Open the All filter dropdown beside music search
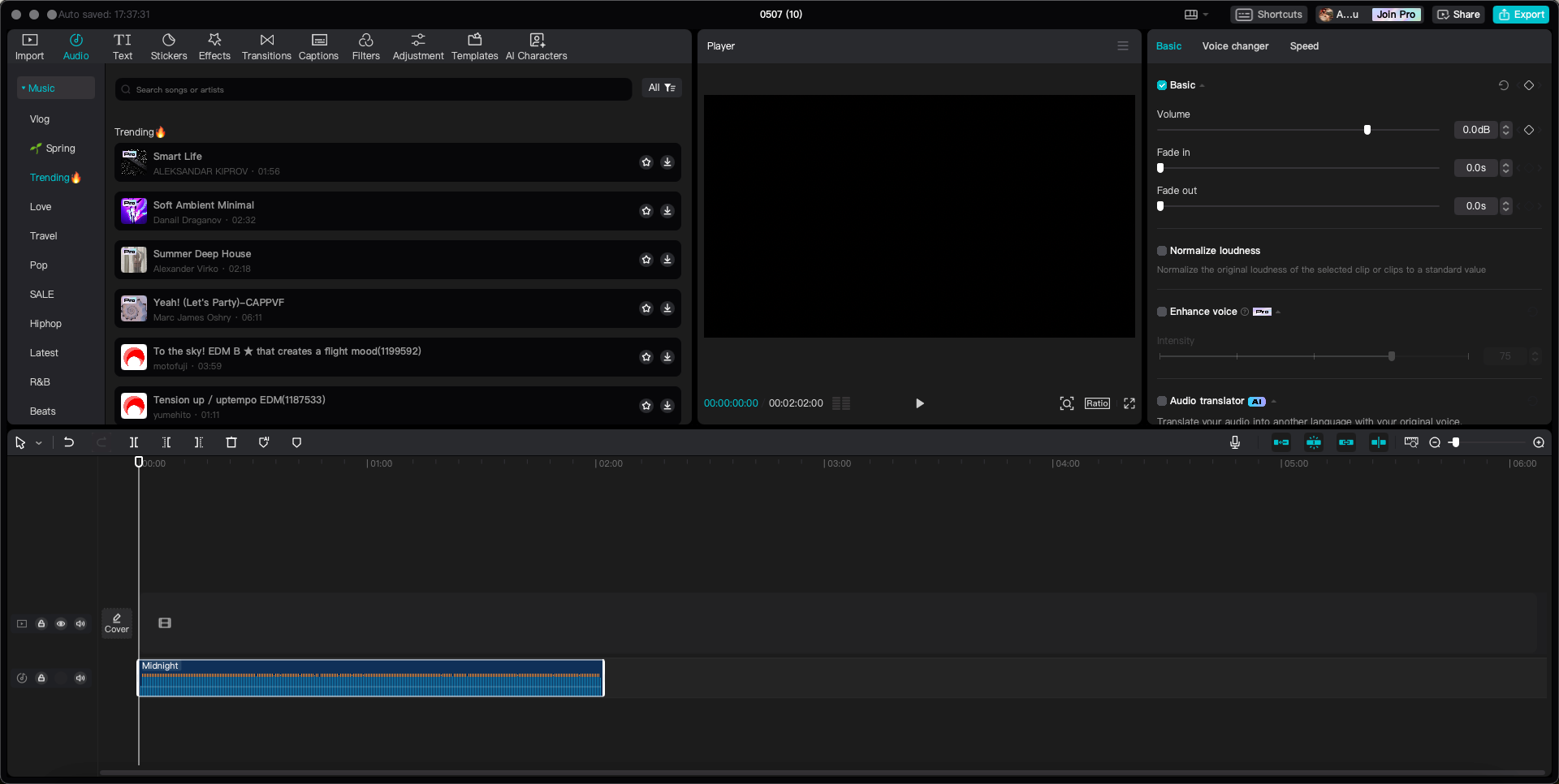This screenshot has height=784, width=1559. pos(661,88)
